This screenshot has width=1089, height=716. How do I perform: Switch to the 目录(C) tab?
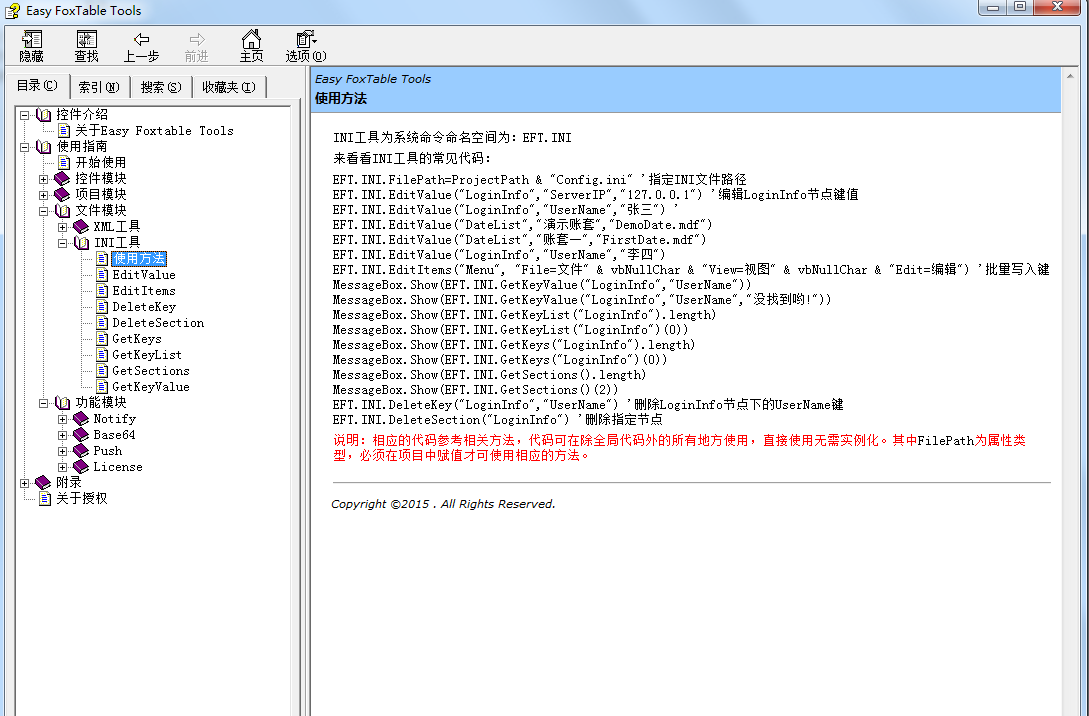point(37,85)
